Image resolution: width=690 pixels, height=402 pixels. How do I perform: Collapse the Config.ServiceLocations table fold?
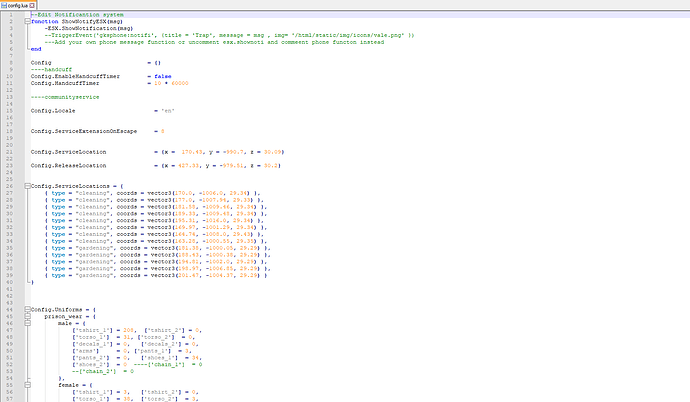(27, 185)
